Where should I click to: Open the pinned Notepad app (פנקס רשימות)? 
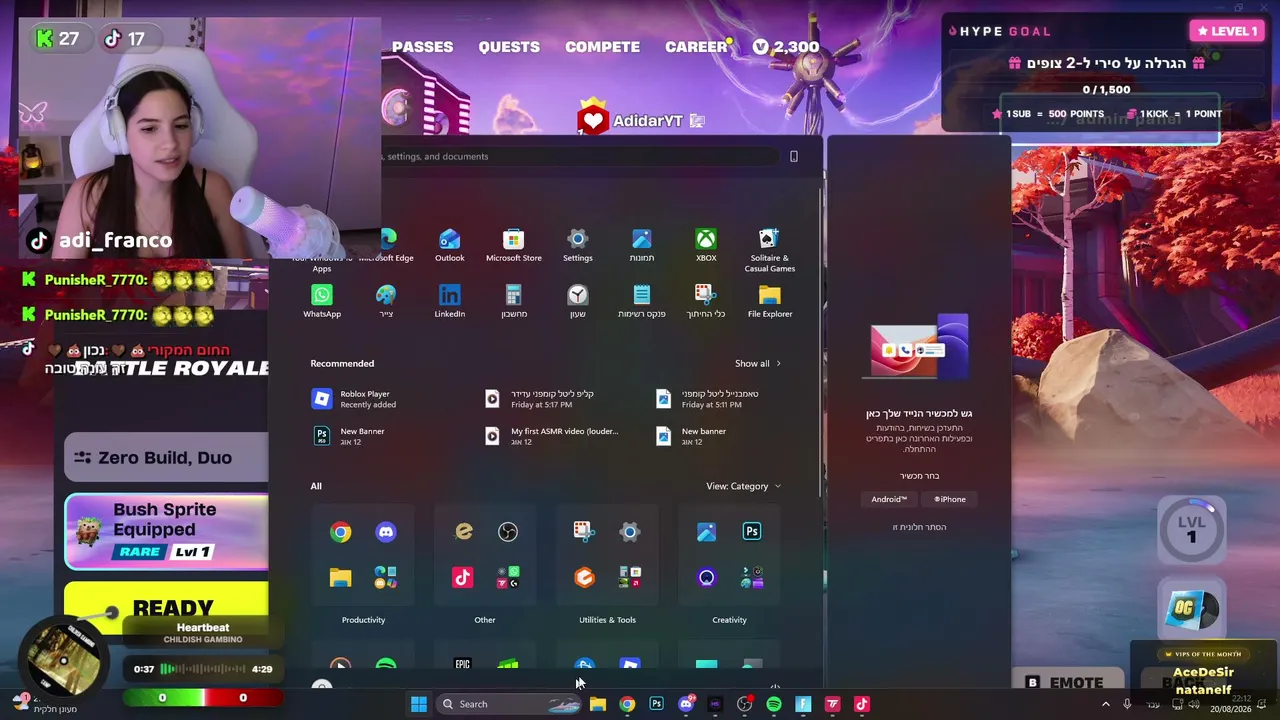tap(641, 301)
